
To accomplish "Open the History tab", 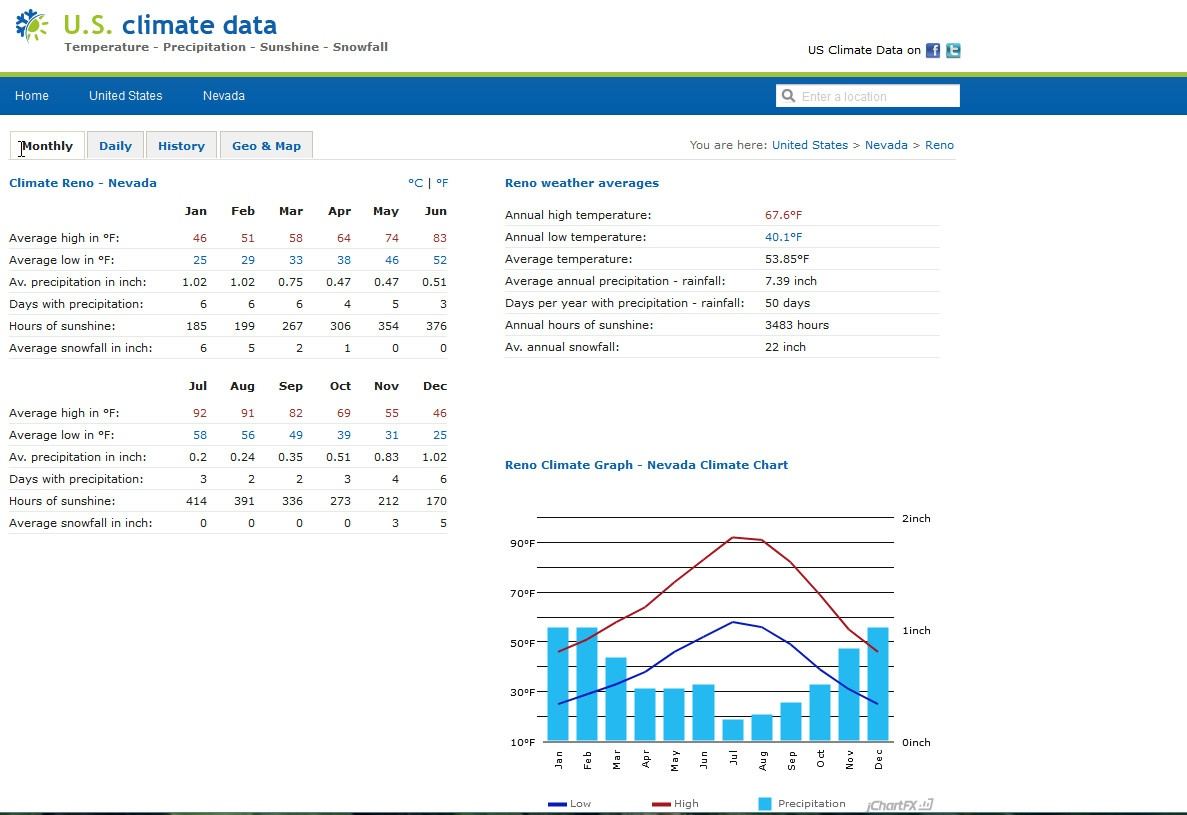I will tap(181, 146).
